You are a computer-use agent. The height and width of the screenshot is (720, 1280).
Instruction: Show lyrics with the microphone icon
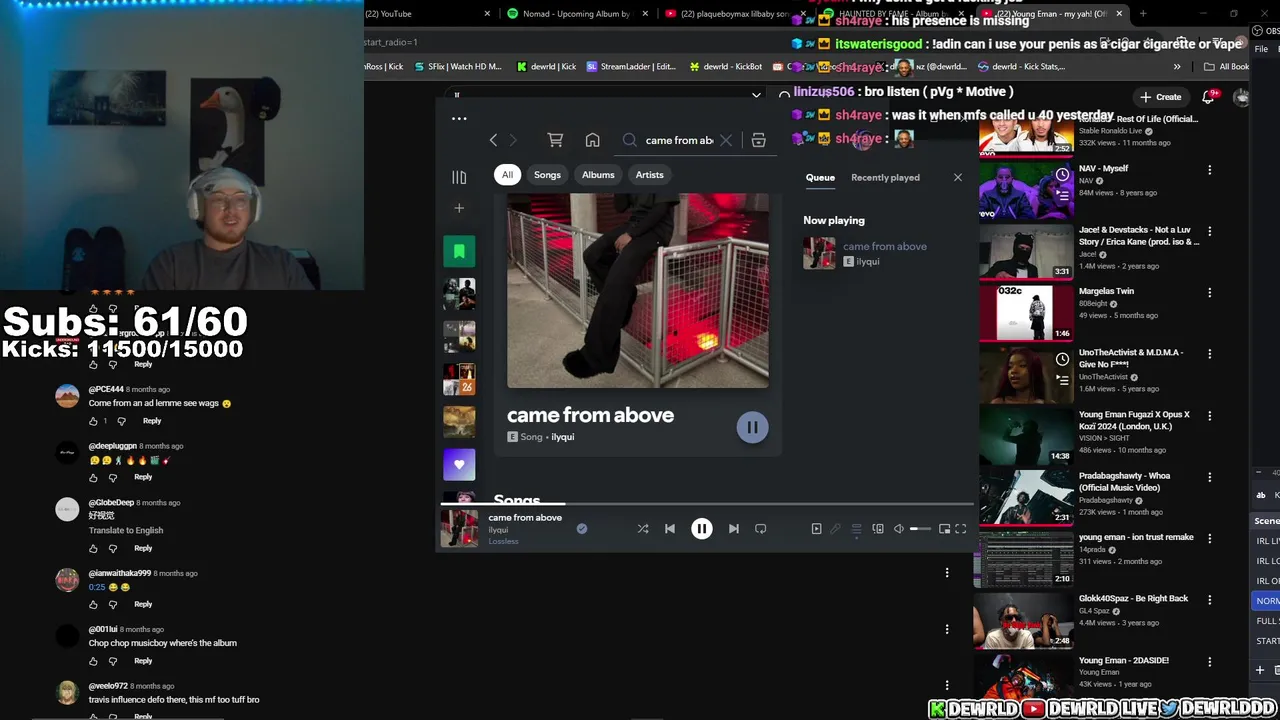pos(836,529)
